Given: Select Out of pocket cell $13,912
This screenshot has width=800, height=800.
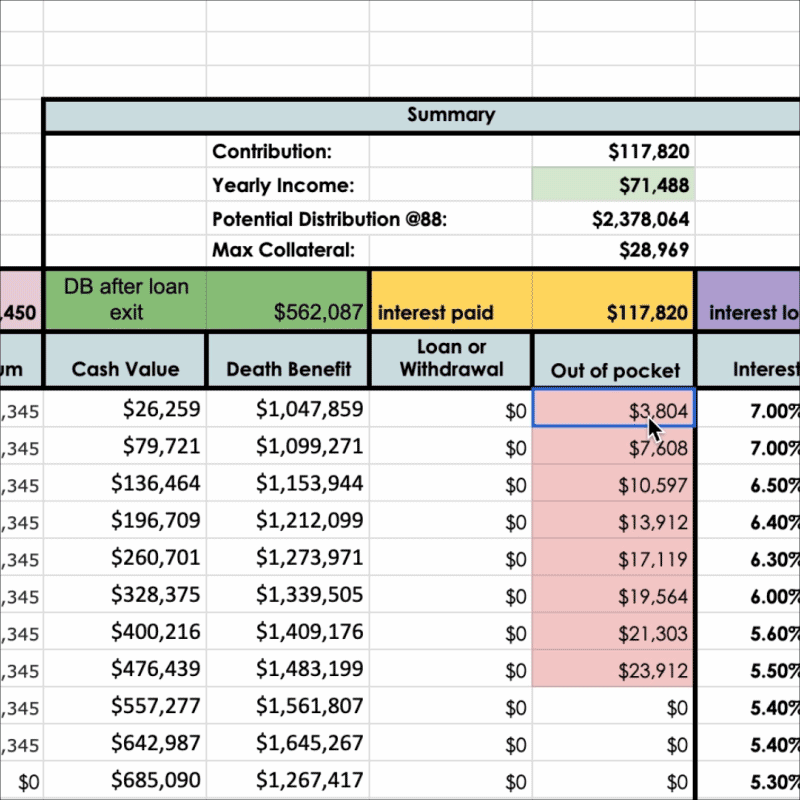Looking at the screenshot, I should click(x=613, y=520).
